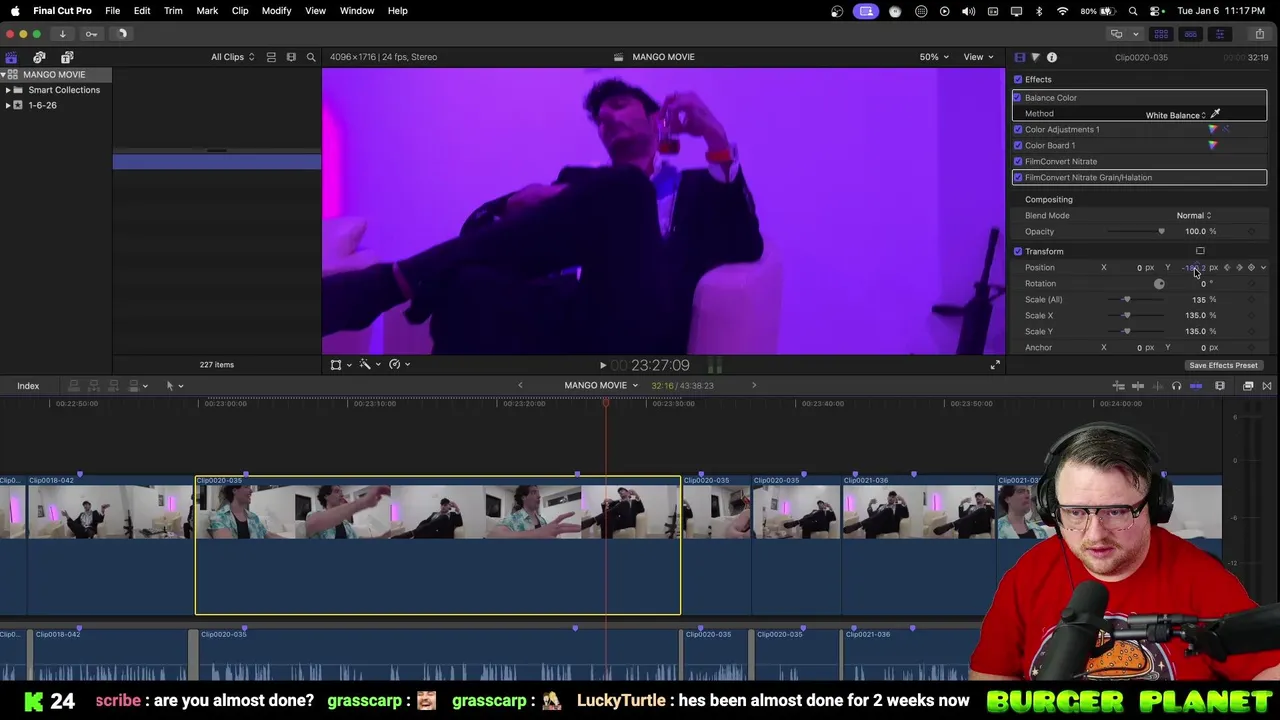Open the File menu

[x=112, y=10]
